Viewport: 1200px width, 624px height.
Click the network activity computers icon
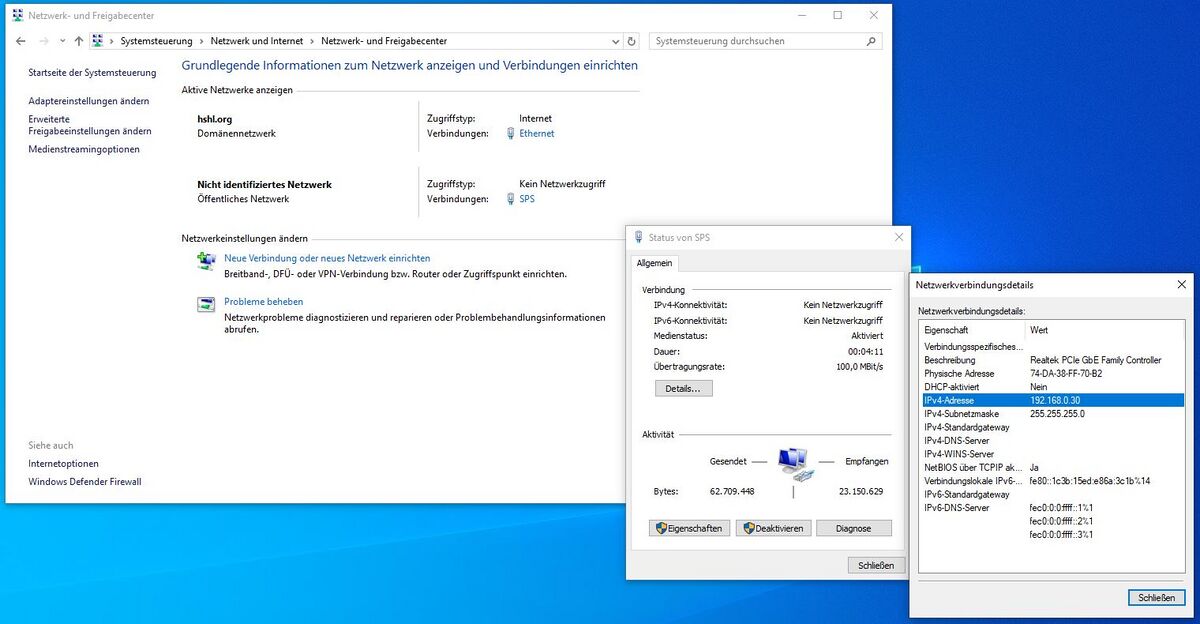point(792,461)
